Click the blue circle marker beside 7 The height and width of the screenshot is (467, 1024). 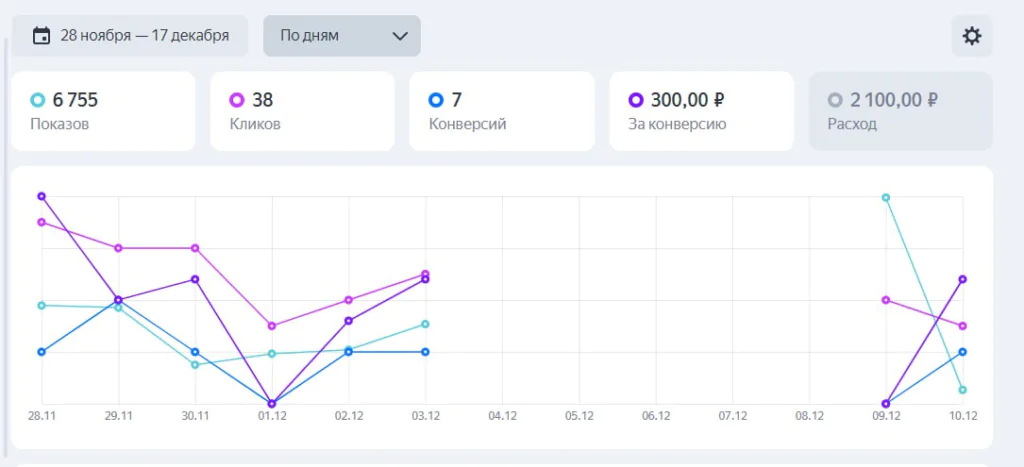(436, 100)
